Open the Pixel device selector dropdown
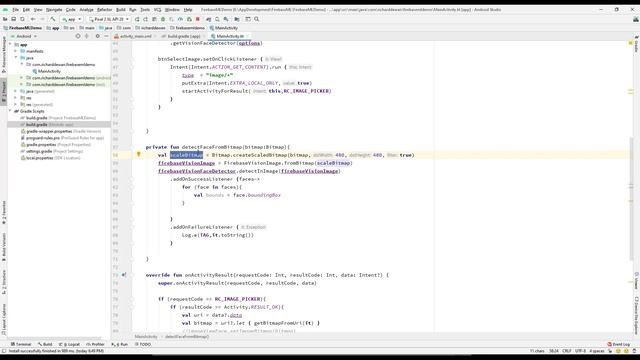Viewport: 640px width, 360px height. (109, 19)
